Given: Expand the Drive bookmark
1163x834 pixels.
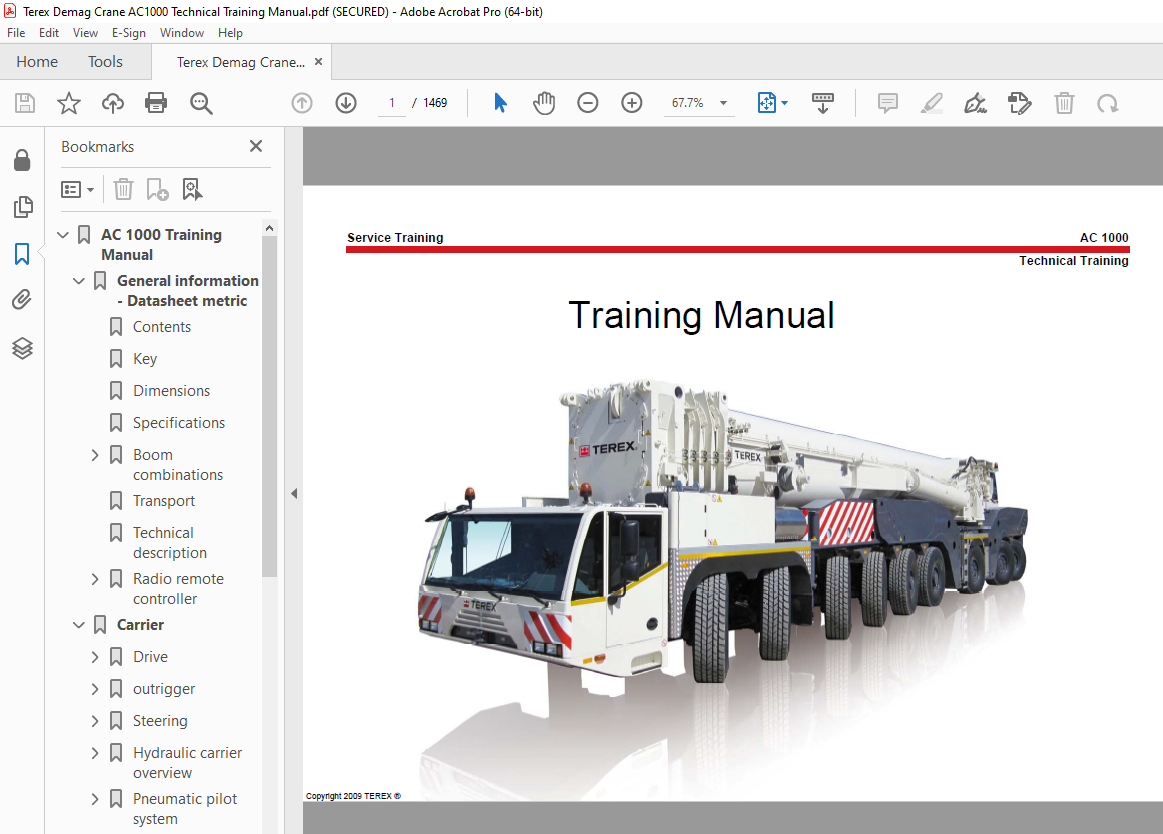Looking at the screenshot, I should click(x=95, y=657).
